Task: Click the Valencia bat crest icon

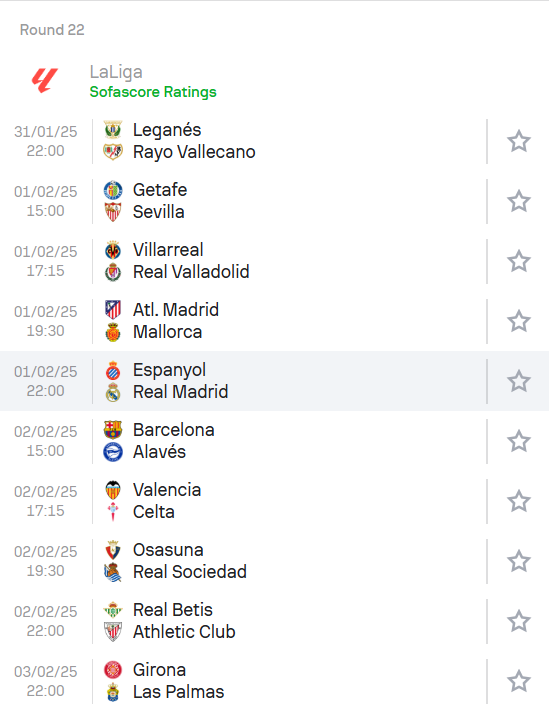Action: [x=113, y=490]
